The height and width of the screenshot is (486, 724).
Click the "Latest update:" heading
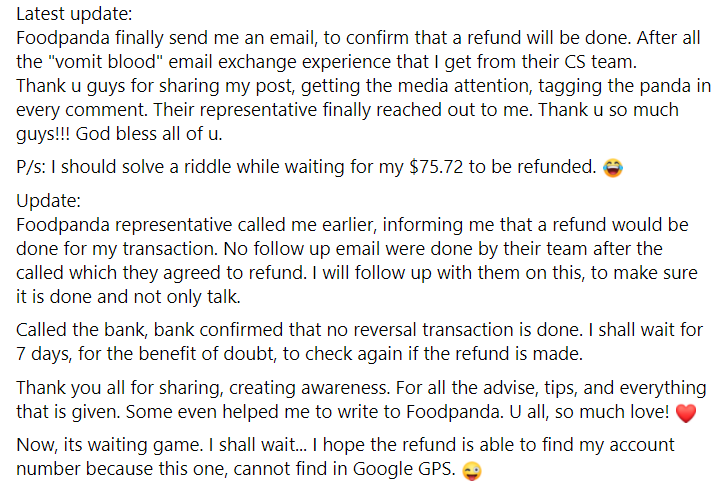(x=73, y=14)
